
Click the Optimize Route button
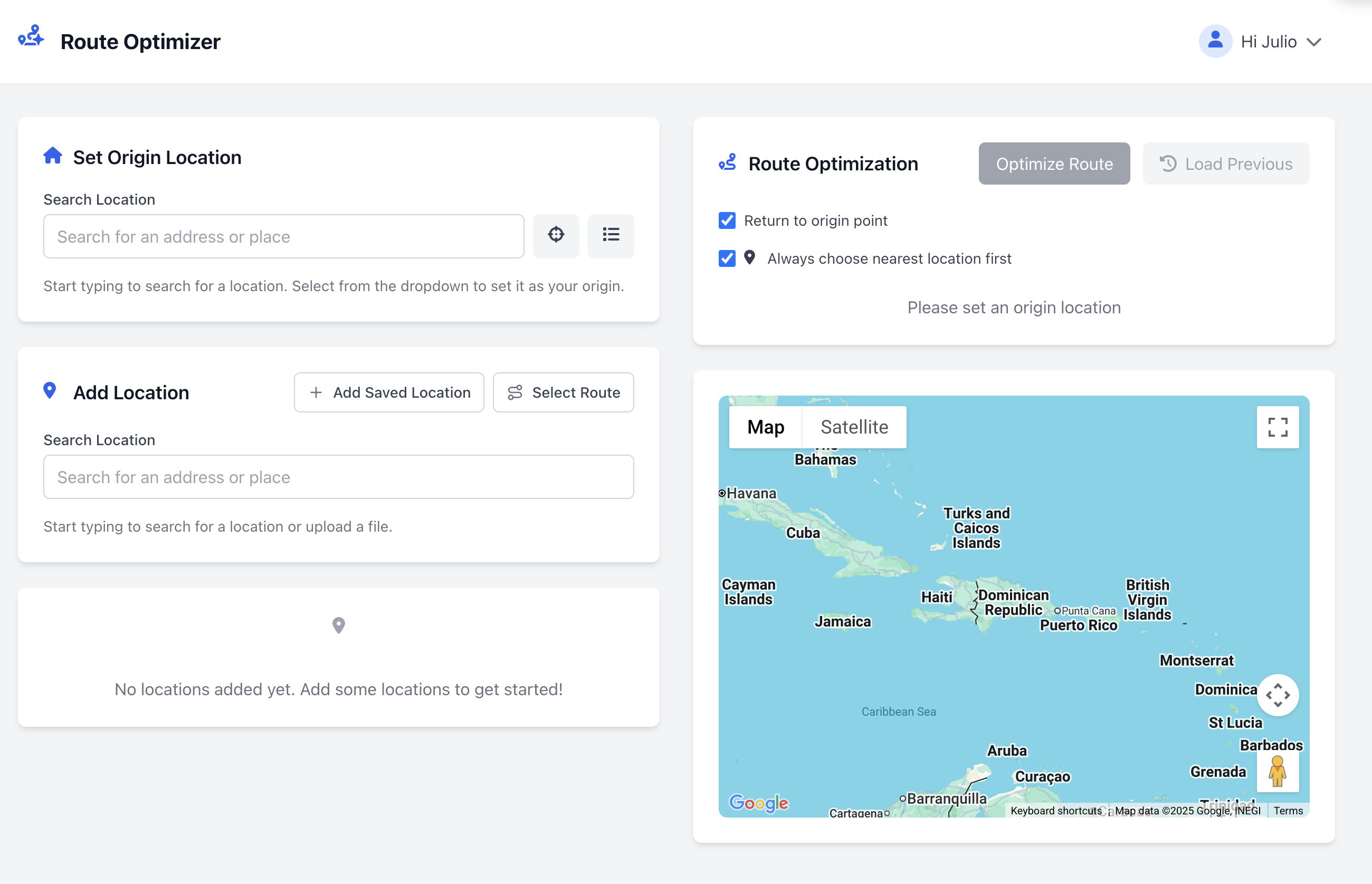tap(1054, 164)
